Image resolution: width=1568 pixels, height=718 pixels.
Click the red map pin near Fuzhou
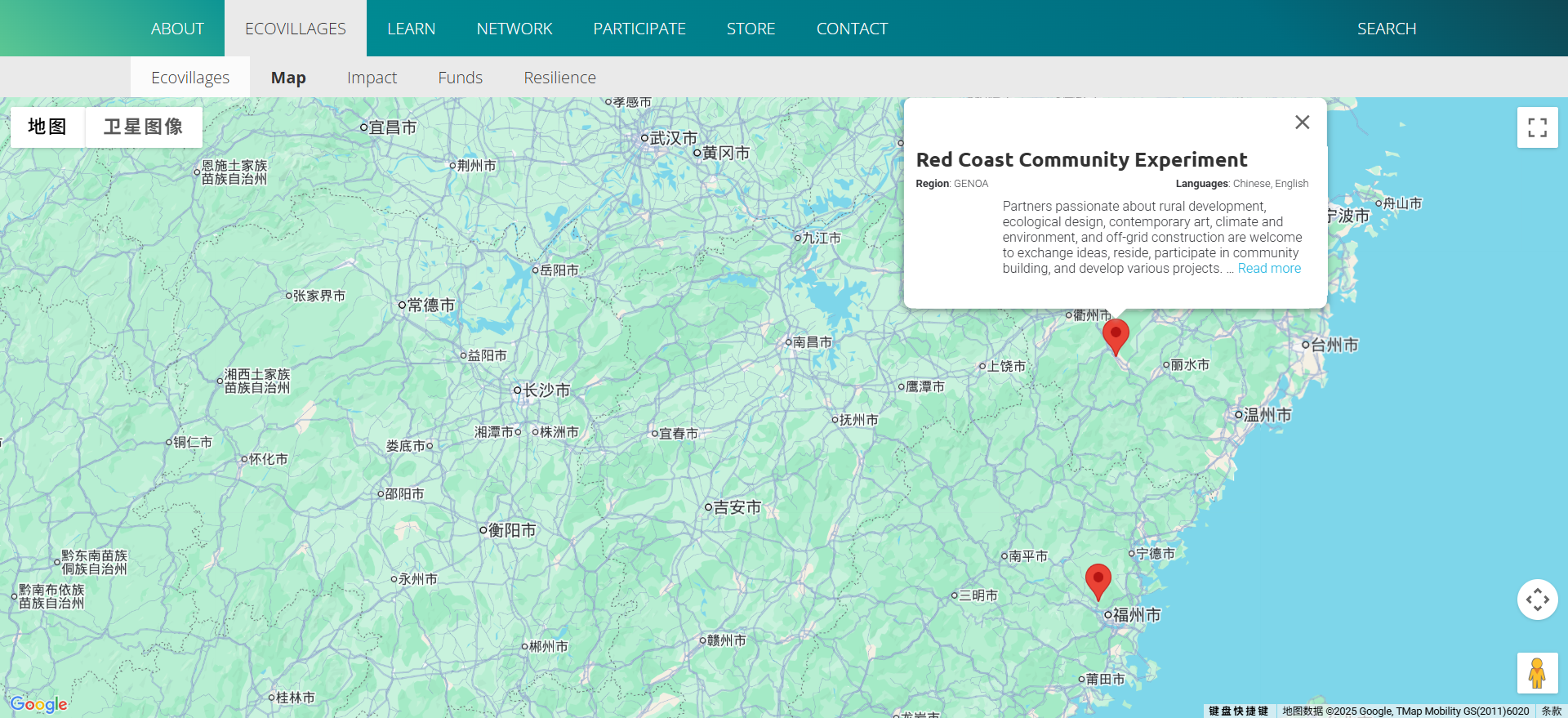tap(1098, 580)
